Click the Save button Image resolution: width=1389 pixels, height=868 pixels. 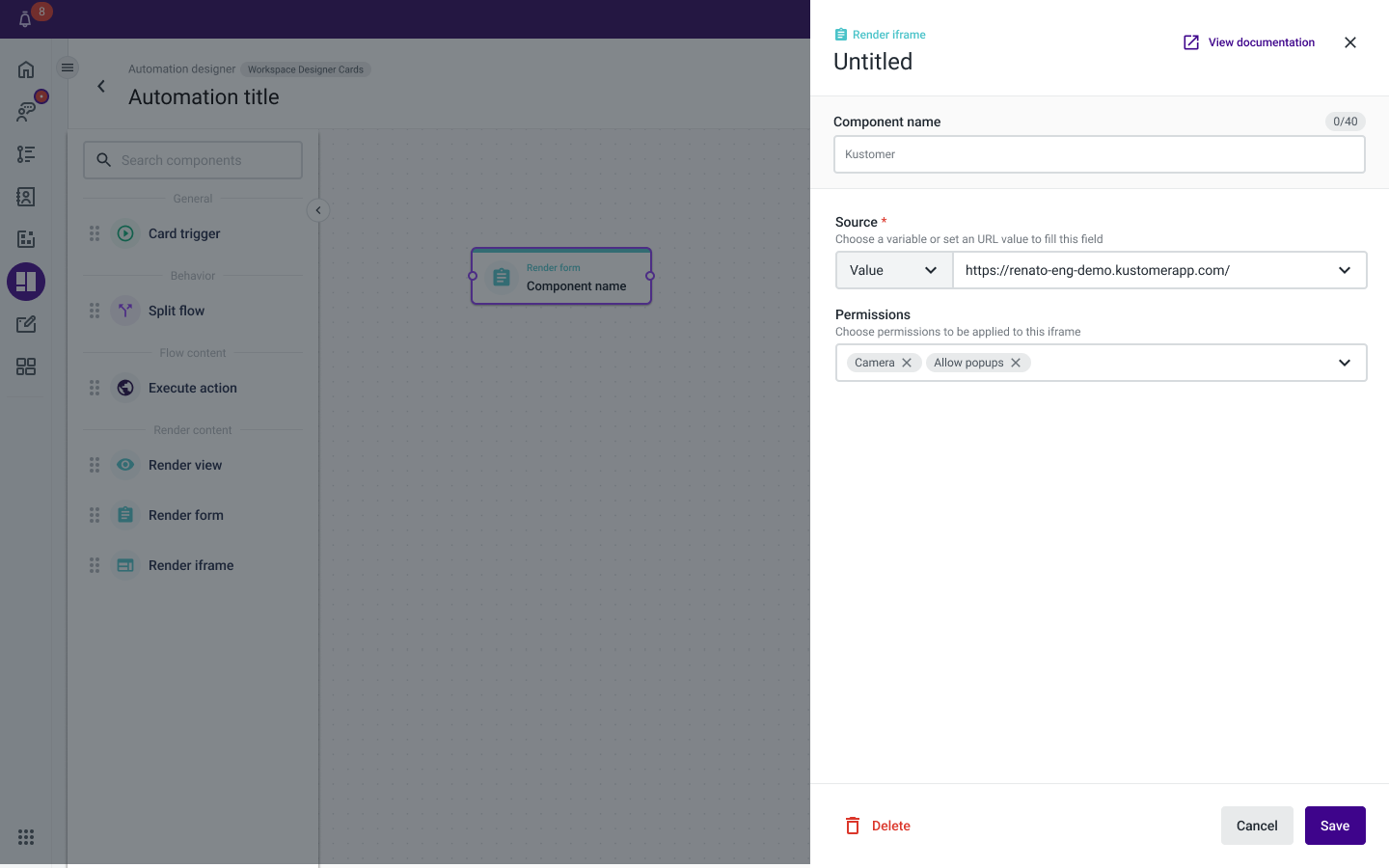tap(1335, 826)
